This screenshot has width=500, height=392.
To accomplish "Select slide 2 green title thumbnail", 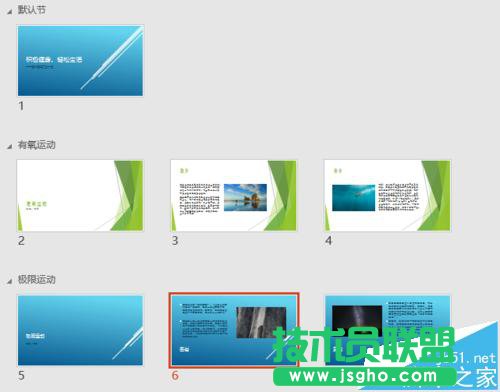I will point(80,196).
